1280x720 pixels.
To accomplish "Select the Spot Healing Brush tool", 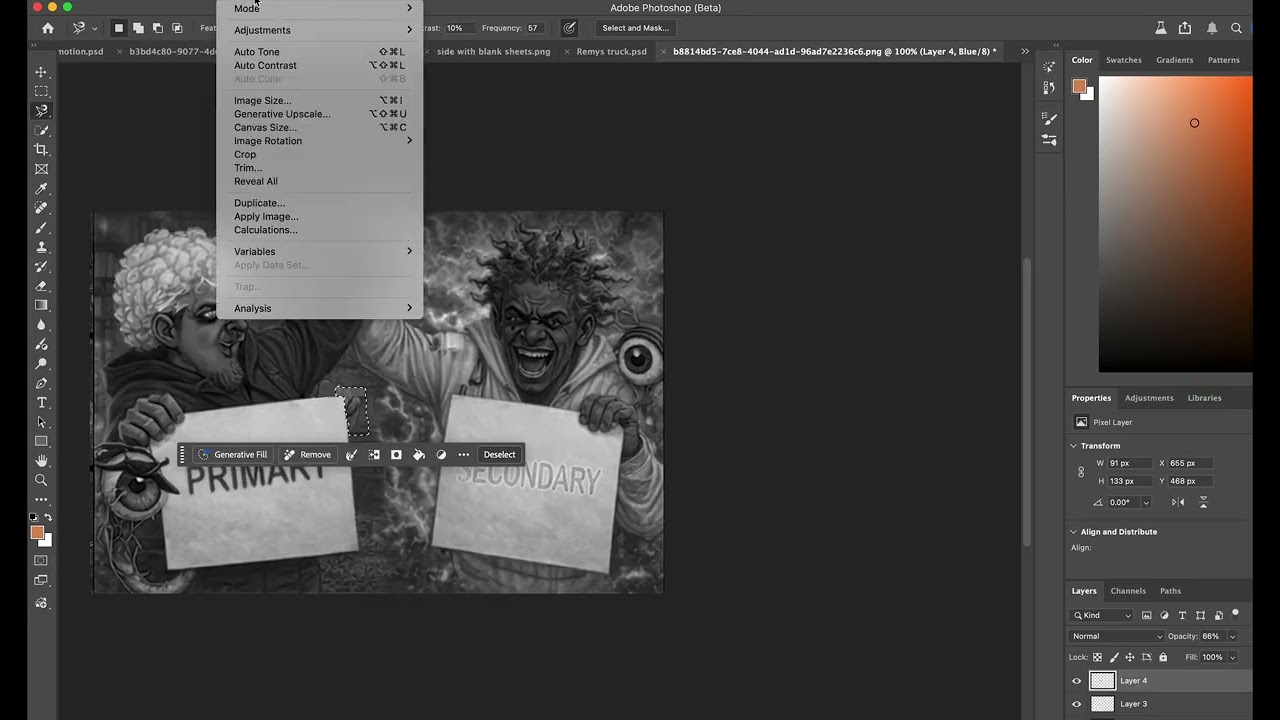I will [x=41, y=208].
